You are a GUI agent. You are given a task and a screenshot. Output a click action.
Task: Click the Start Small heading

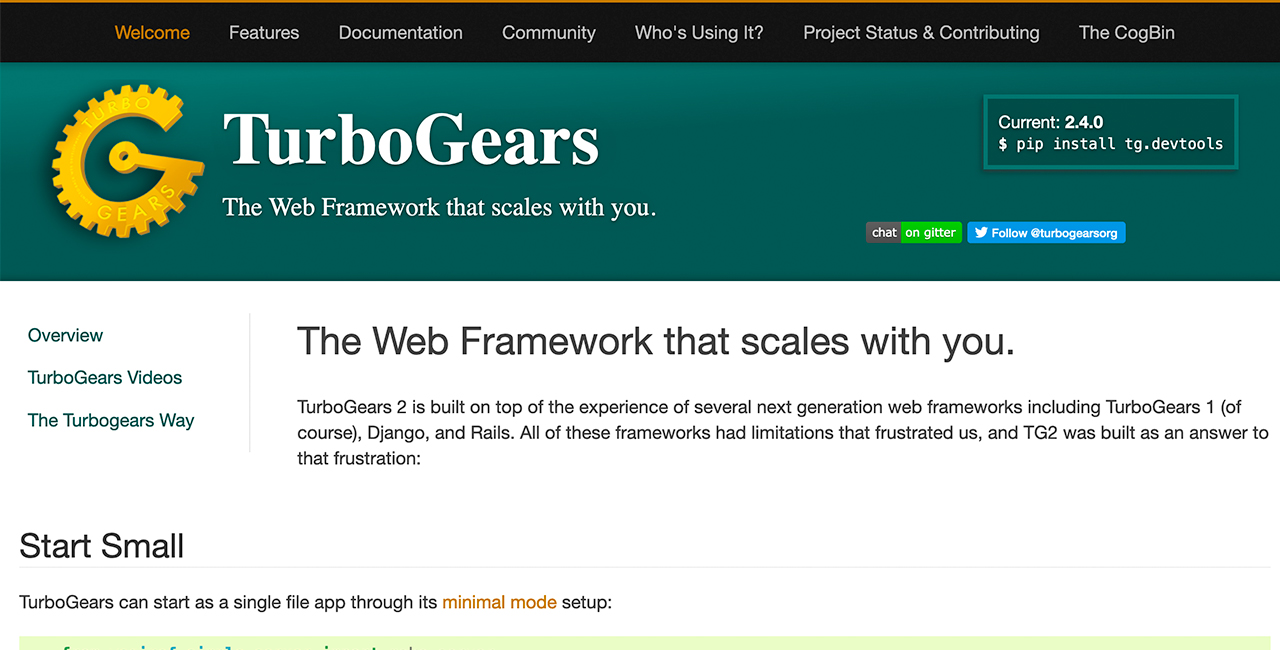102,546
